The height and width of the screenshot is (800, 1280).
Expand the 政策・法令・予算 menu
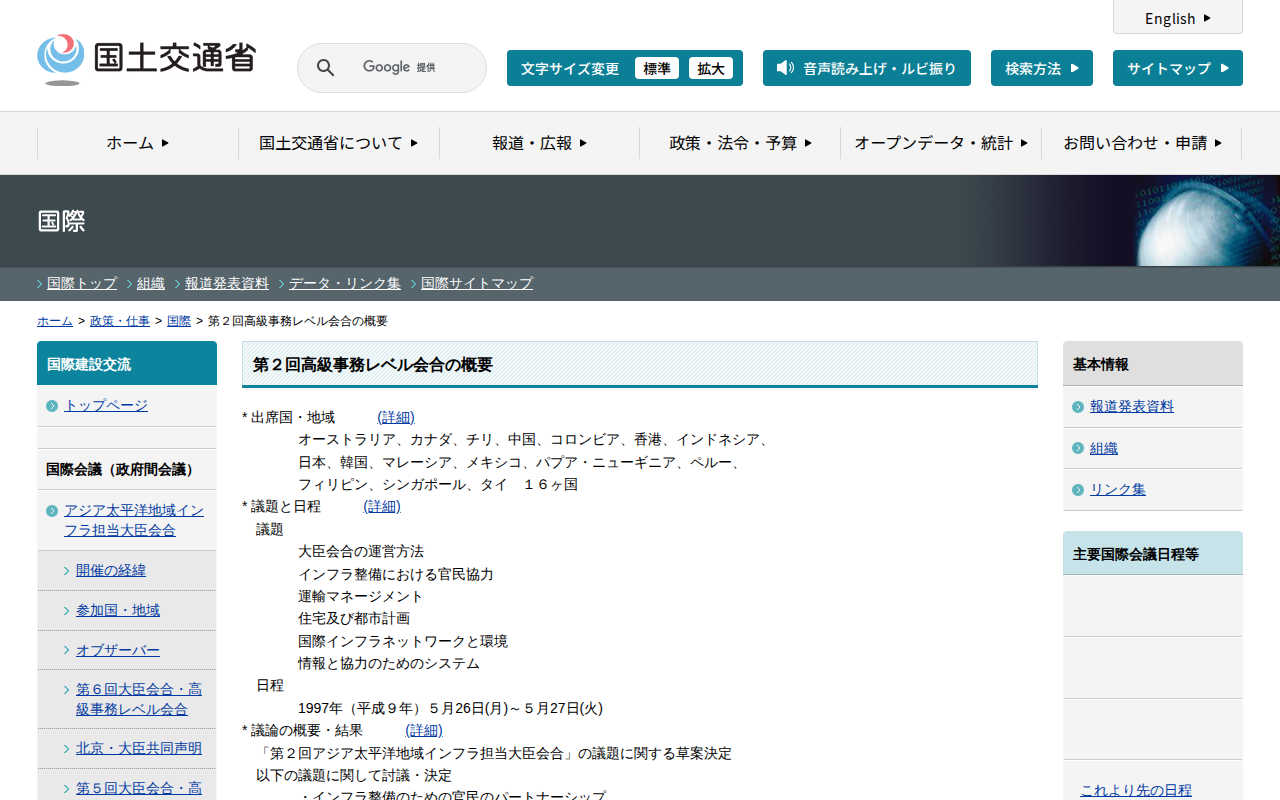point(740,143)
